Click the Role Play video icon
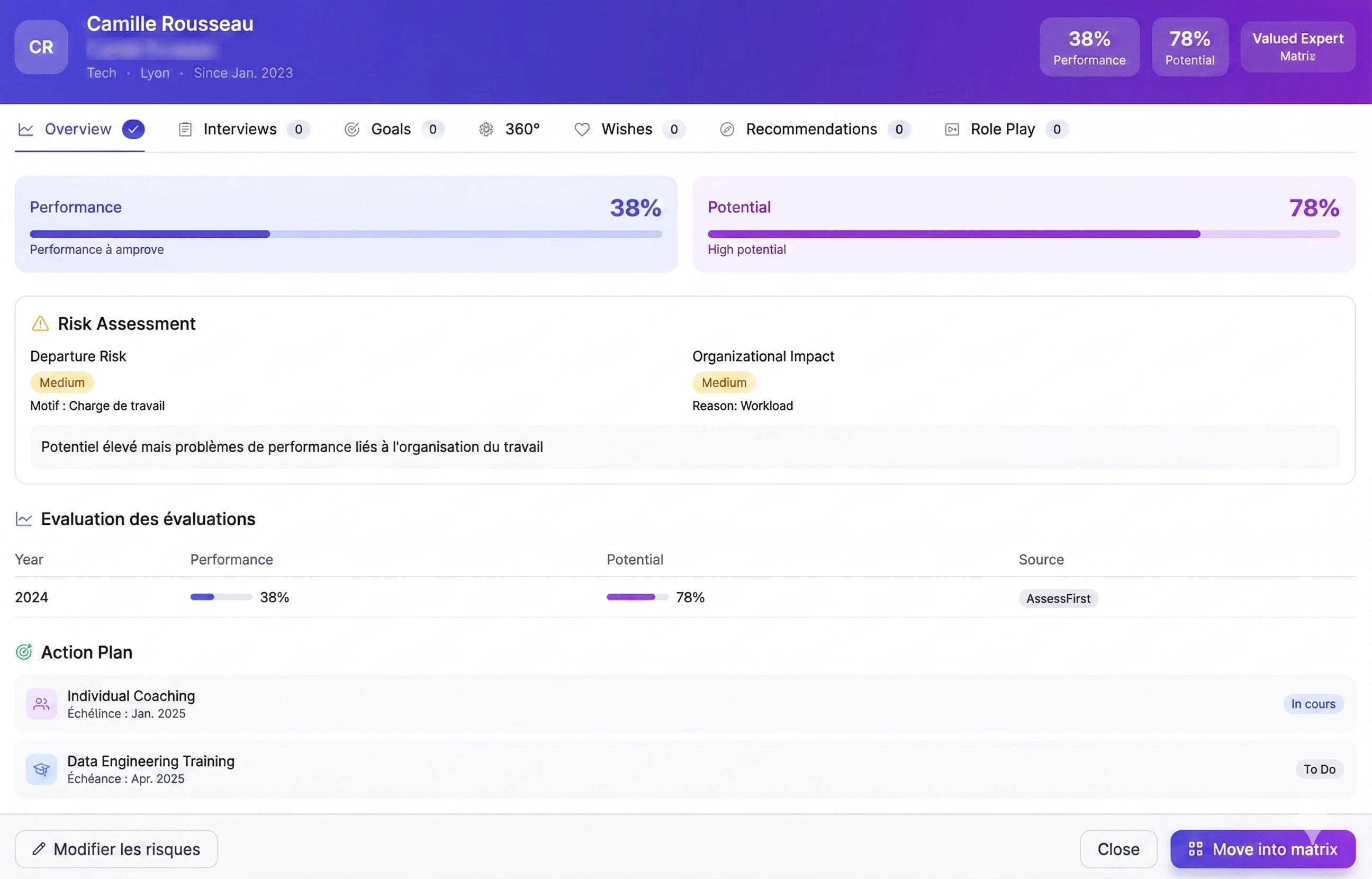 (952, 129)
